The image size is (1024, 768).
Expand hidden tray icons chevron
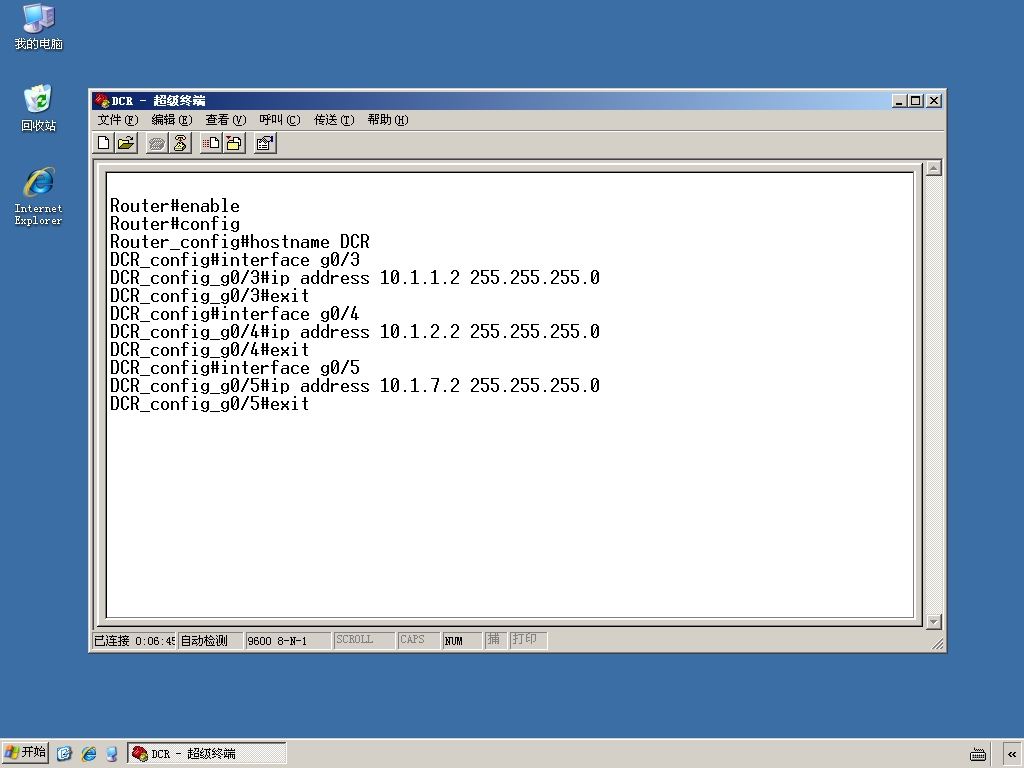click(x=1012, y=754)
